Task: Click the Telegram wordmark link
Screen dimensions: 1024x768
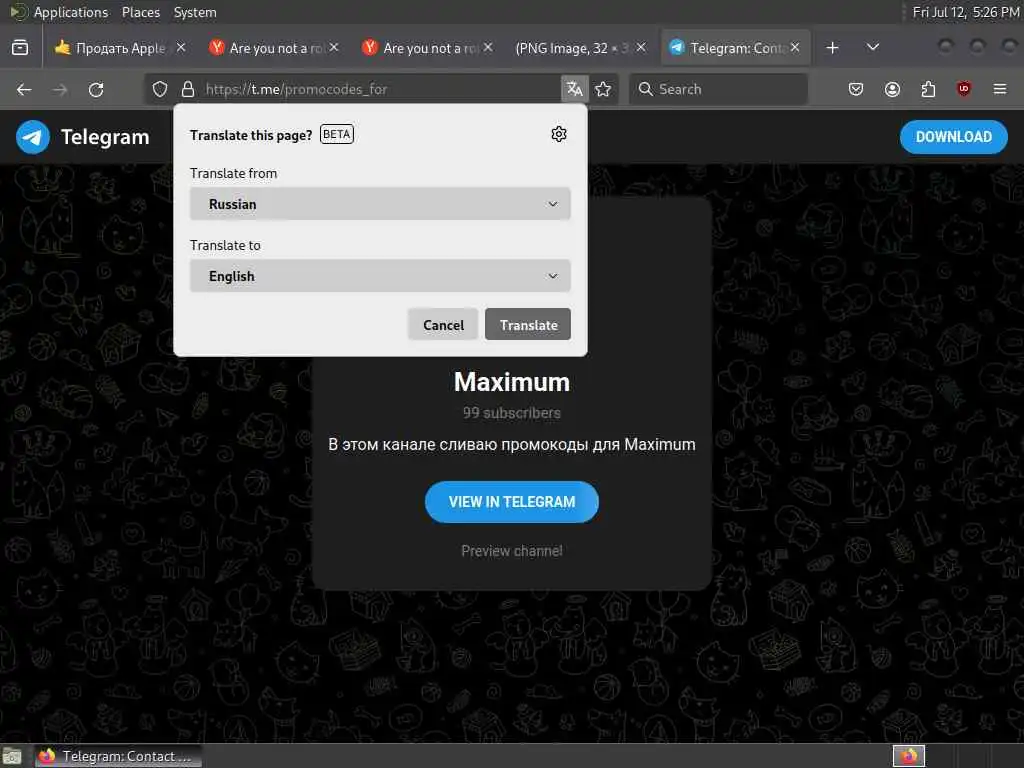Action: (x=105, y=137)
